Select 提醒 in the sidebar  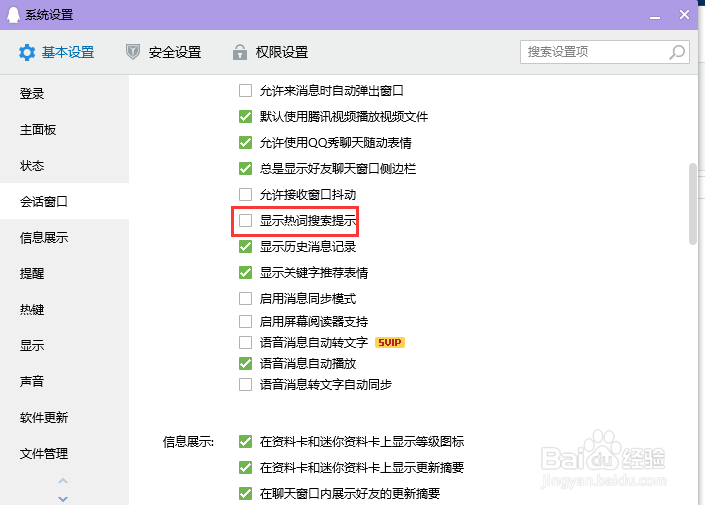(x=64, y=273)
